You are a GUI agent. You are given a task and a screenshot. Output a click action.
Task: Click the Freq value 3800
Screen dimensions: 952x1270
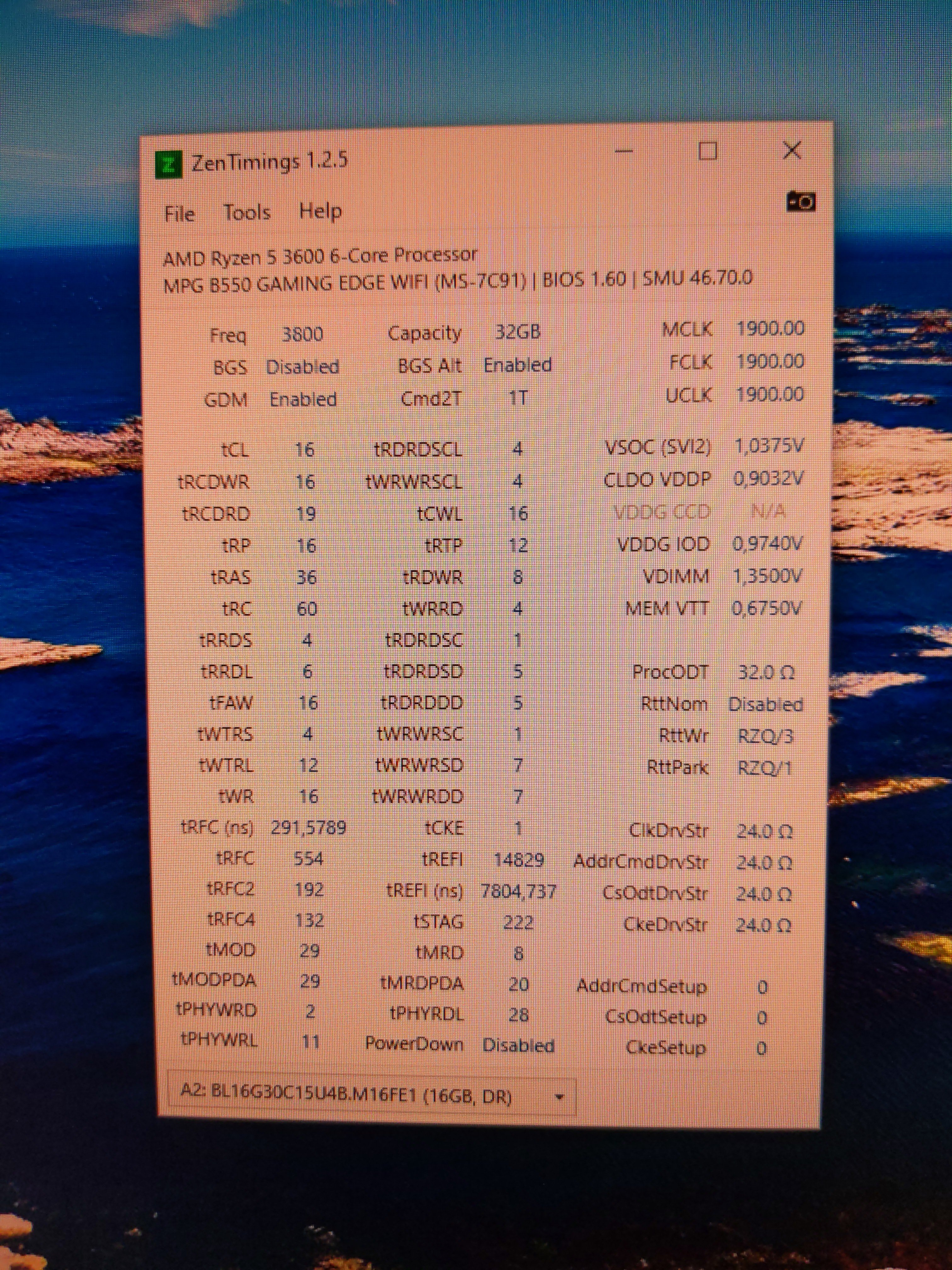pos(303,334)
